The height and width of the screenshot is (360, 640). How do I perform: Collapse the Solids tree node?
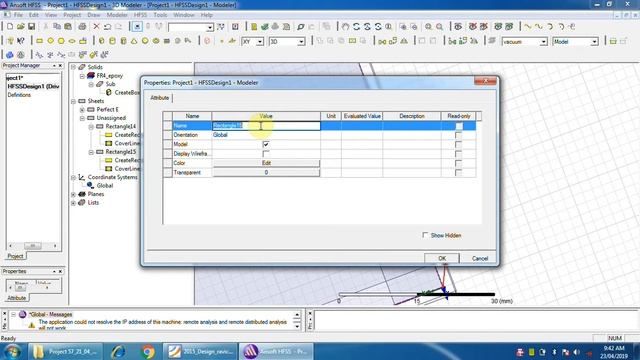(73, 67)
